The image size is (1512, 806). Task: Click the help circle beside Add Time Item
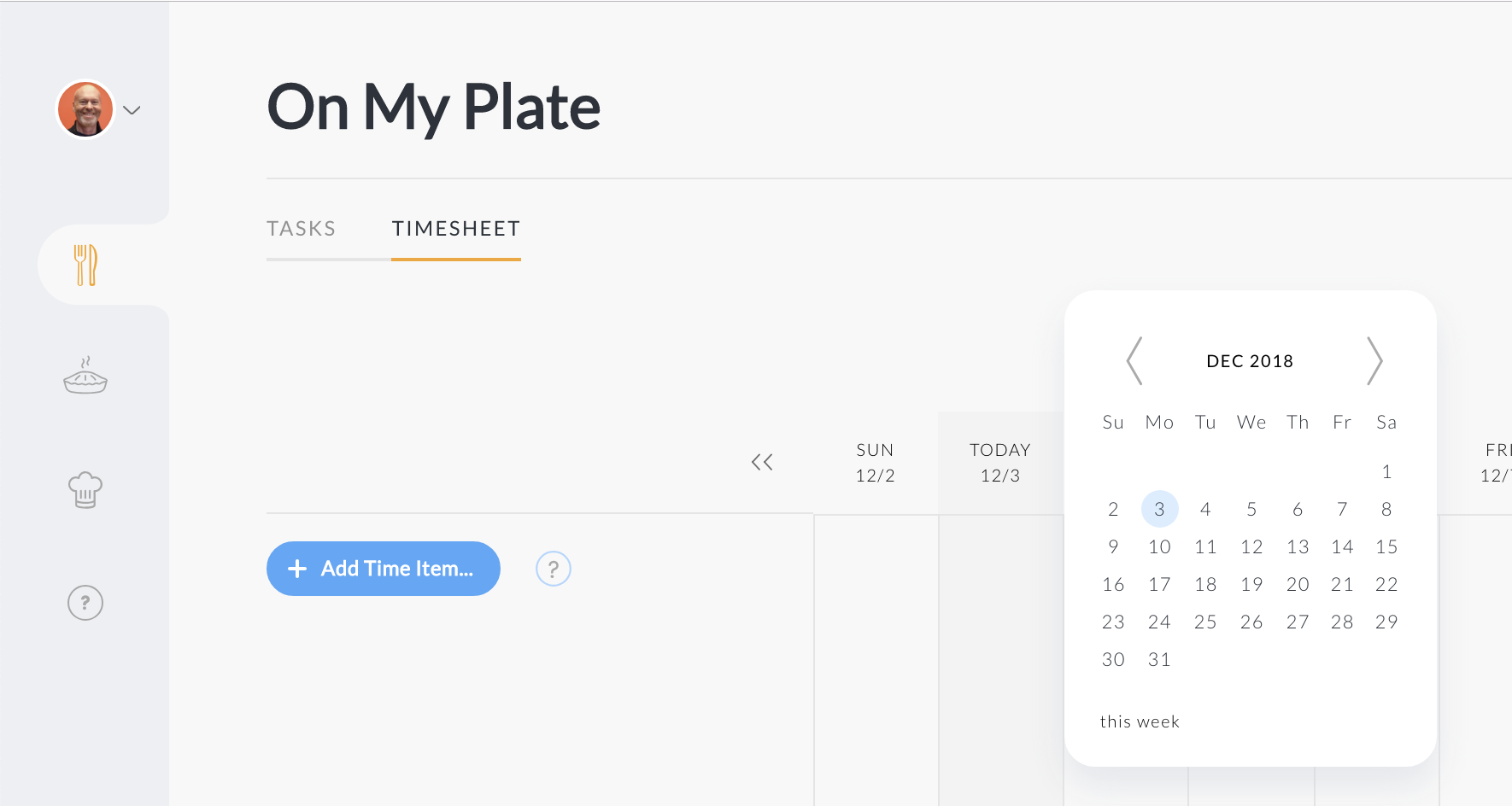tap(553, 568)
